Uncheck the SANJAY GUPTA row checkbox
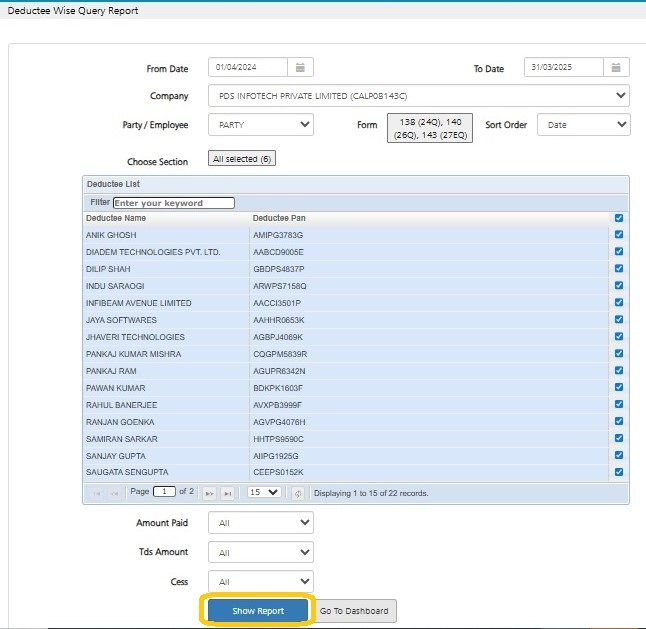This screenshot has width=646, height=629. tap(619, 455)
